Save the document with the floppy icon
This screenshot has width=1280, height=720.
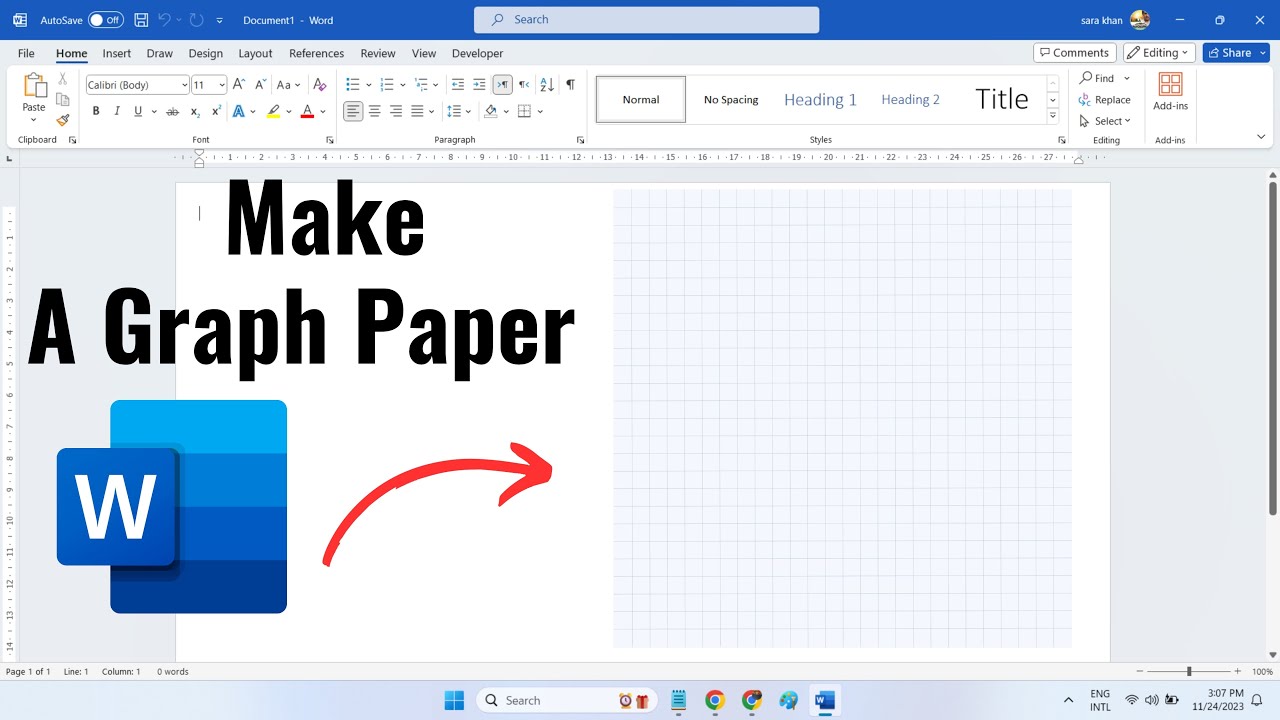tap(141, 20)
